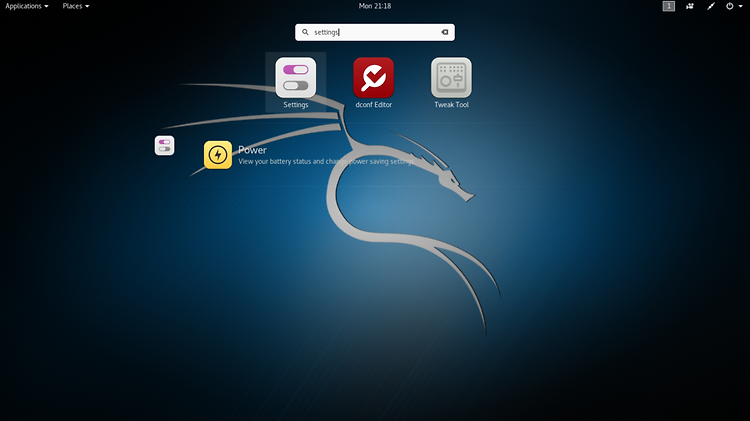
Task: Click the 'Settings' label under icon
Action: (x=296, y=105)
